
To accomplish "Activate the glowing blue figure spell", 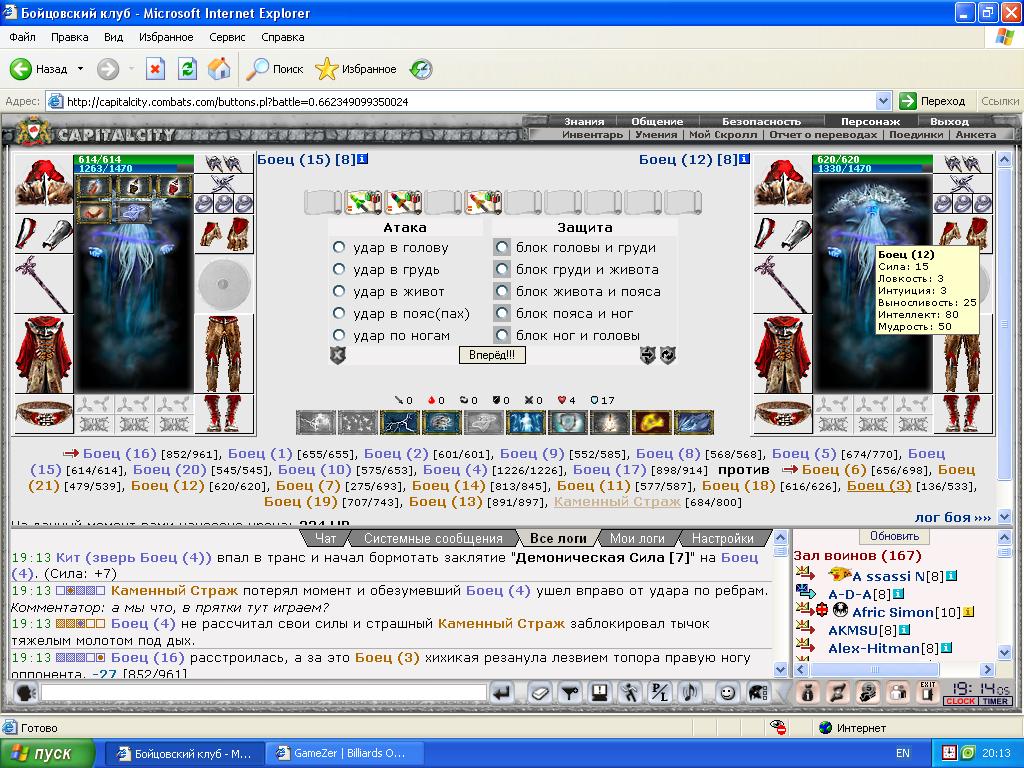I will point(526,423).
